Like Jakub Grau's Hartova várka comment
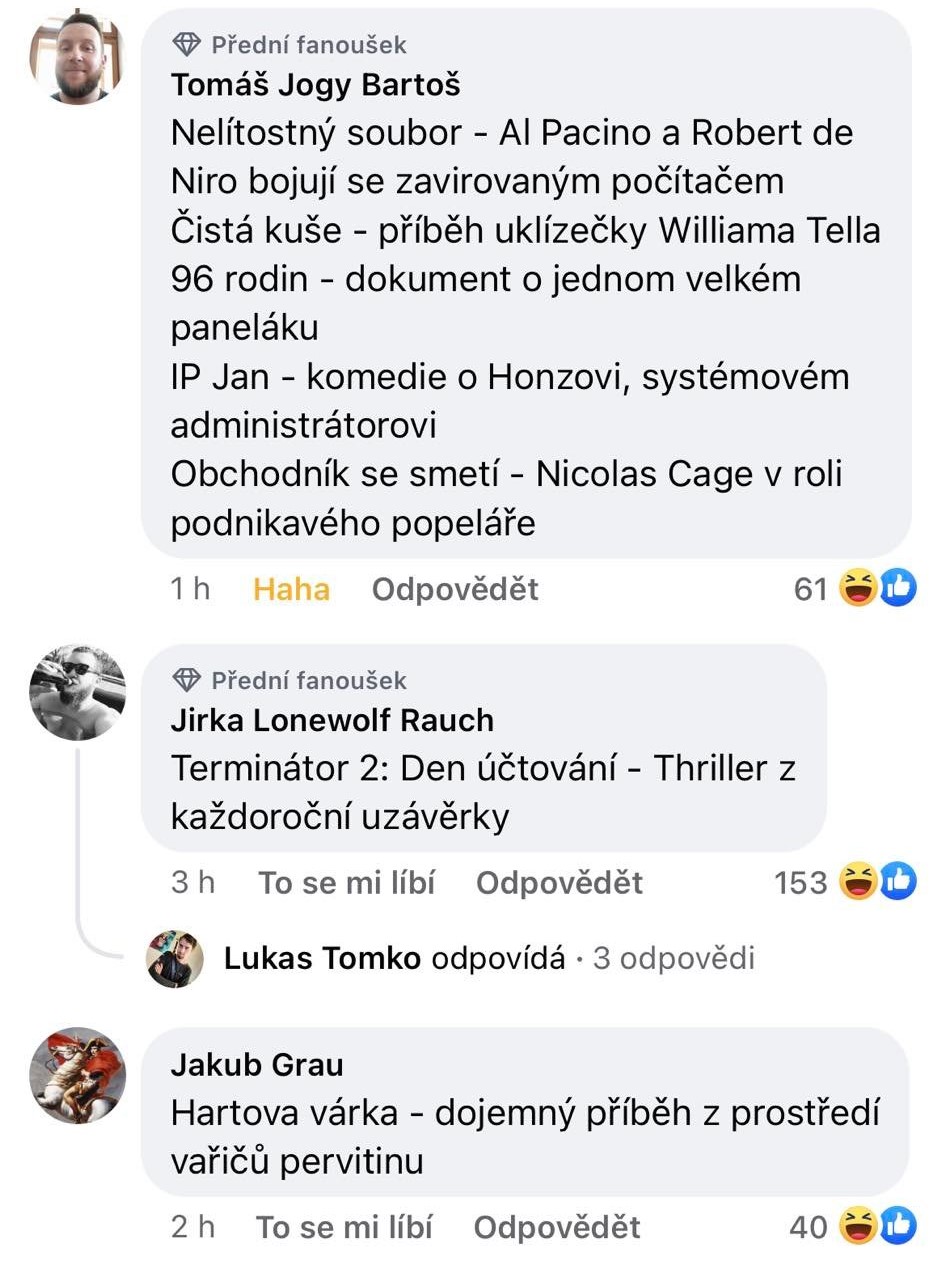 pyautogui.click(x=345, y=1227)
